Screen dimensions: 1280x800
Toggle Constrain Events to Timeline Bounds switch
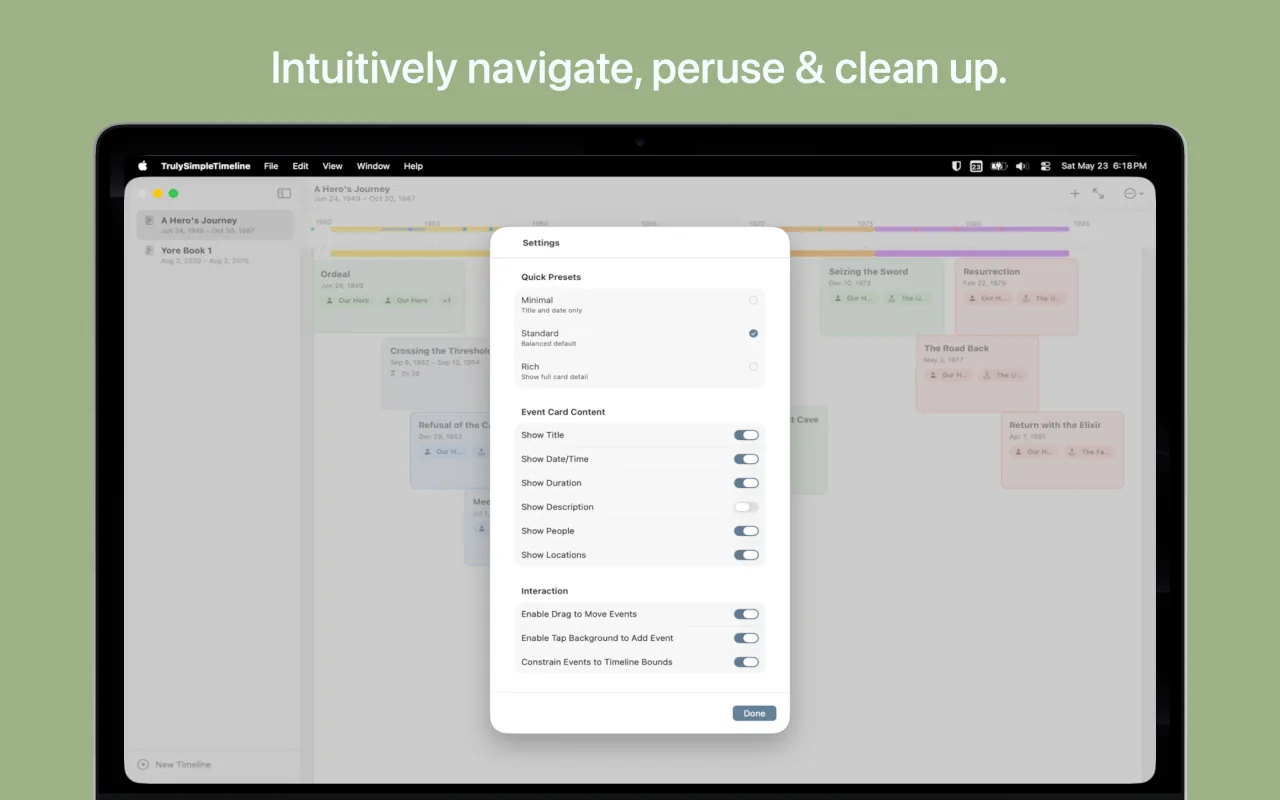coord(746,662)
